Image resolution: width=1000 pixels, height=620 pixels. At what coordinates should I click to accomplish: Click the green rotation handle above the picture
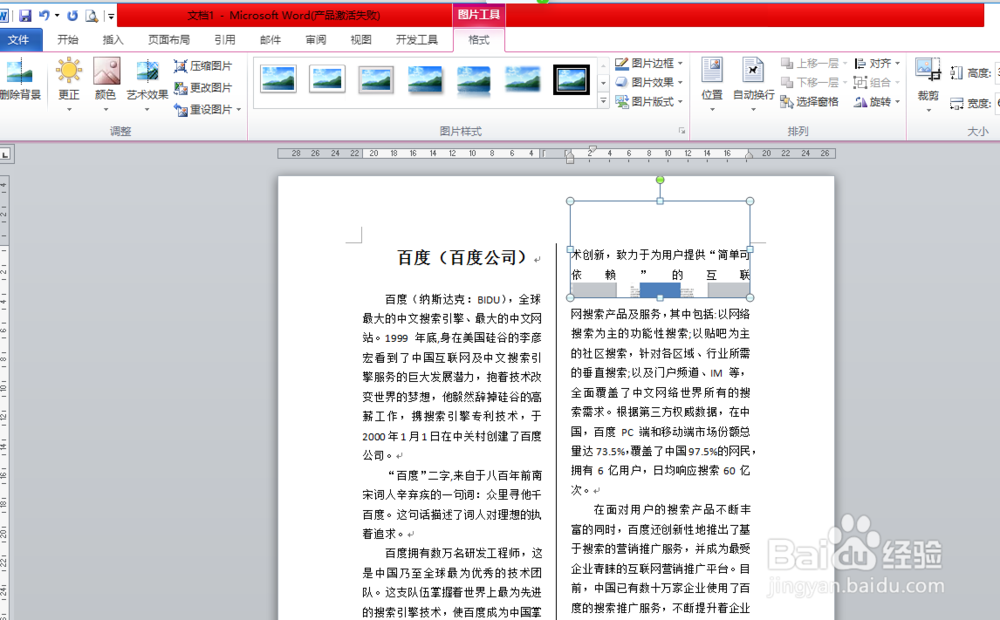point(660,180)
